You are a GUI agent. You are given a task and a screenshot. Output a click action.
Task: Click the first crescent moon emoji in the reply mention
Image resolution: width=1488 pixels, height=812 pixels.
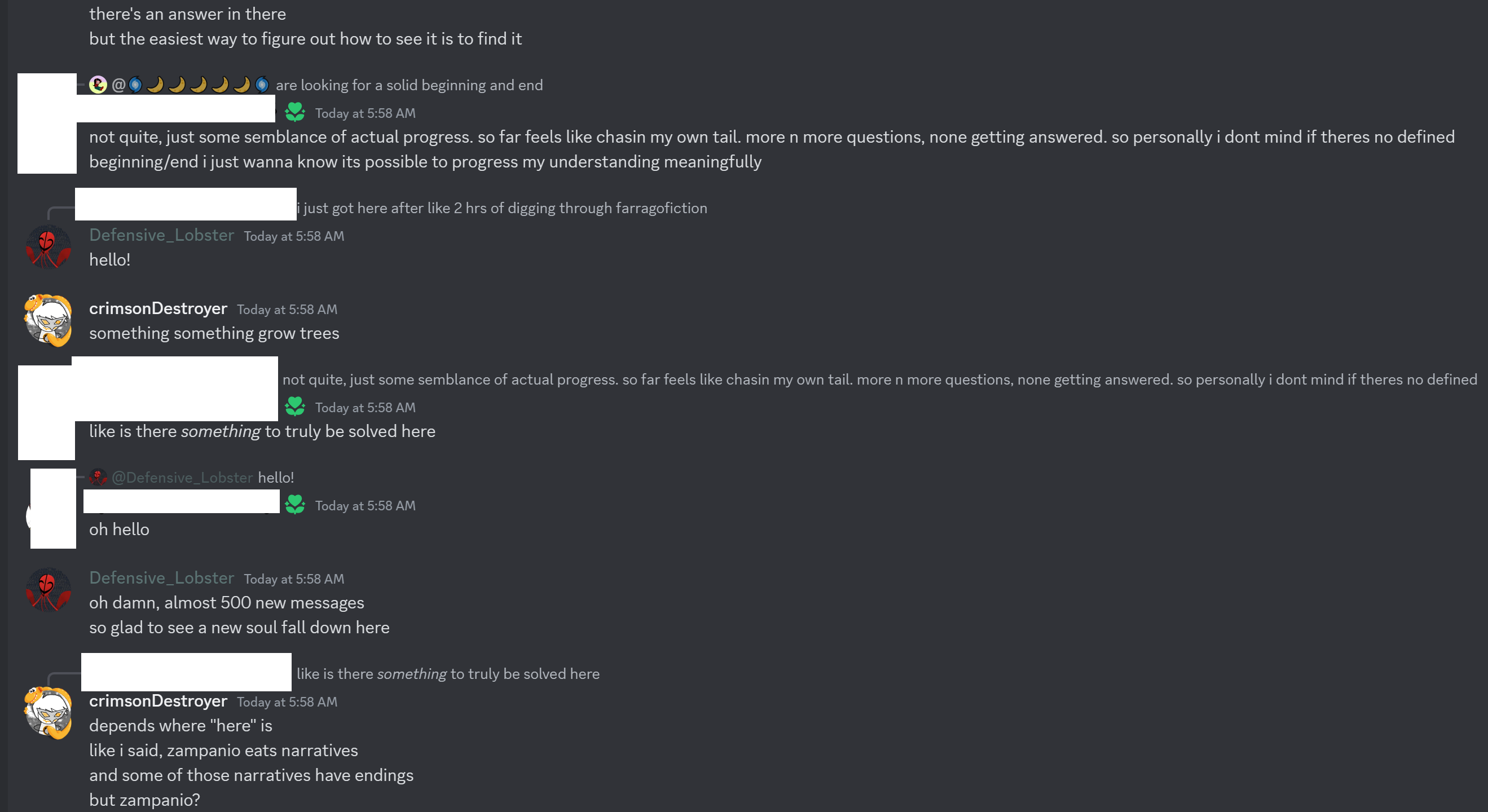(155, 85)
